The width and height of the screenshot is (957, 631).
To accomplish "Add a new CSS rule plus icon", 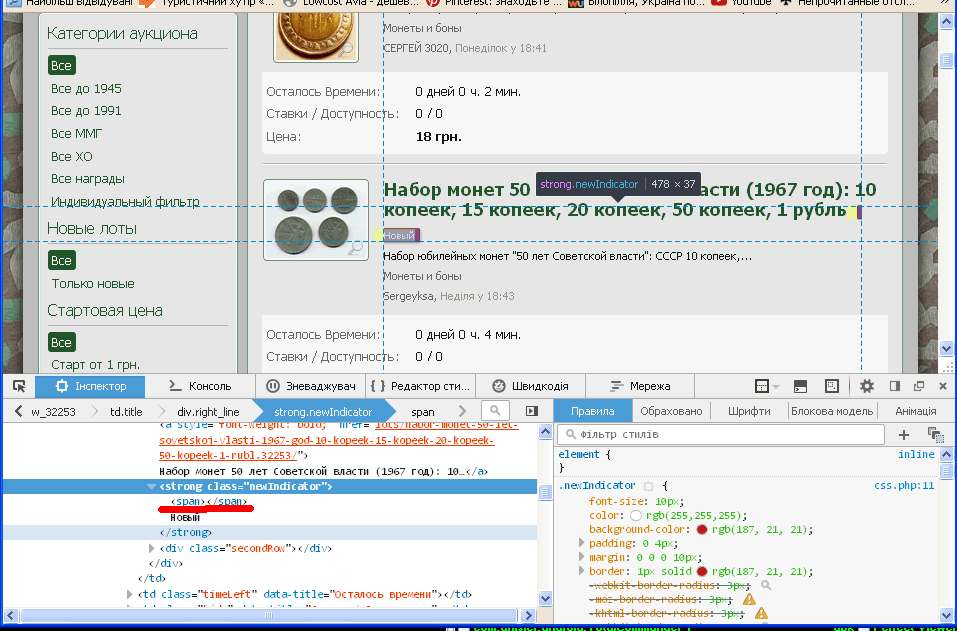I will (x=904, y=434).
